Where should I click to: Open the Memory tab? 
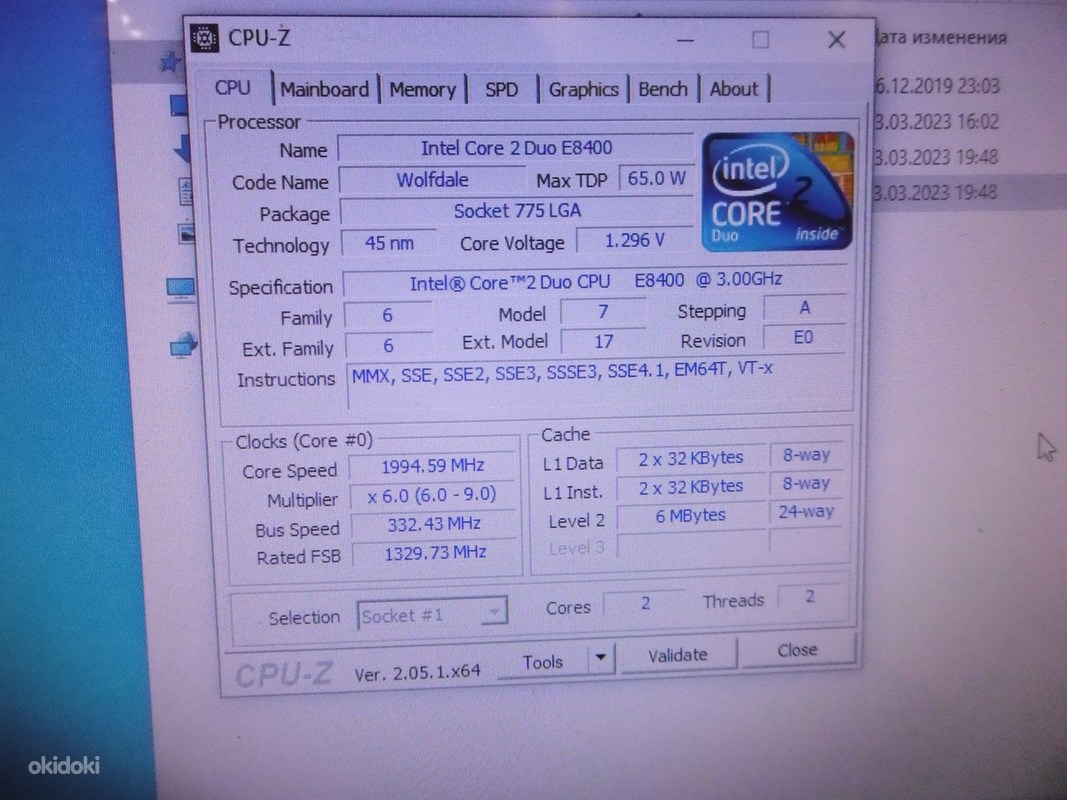(x=422, y=90)
